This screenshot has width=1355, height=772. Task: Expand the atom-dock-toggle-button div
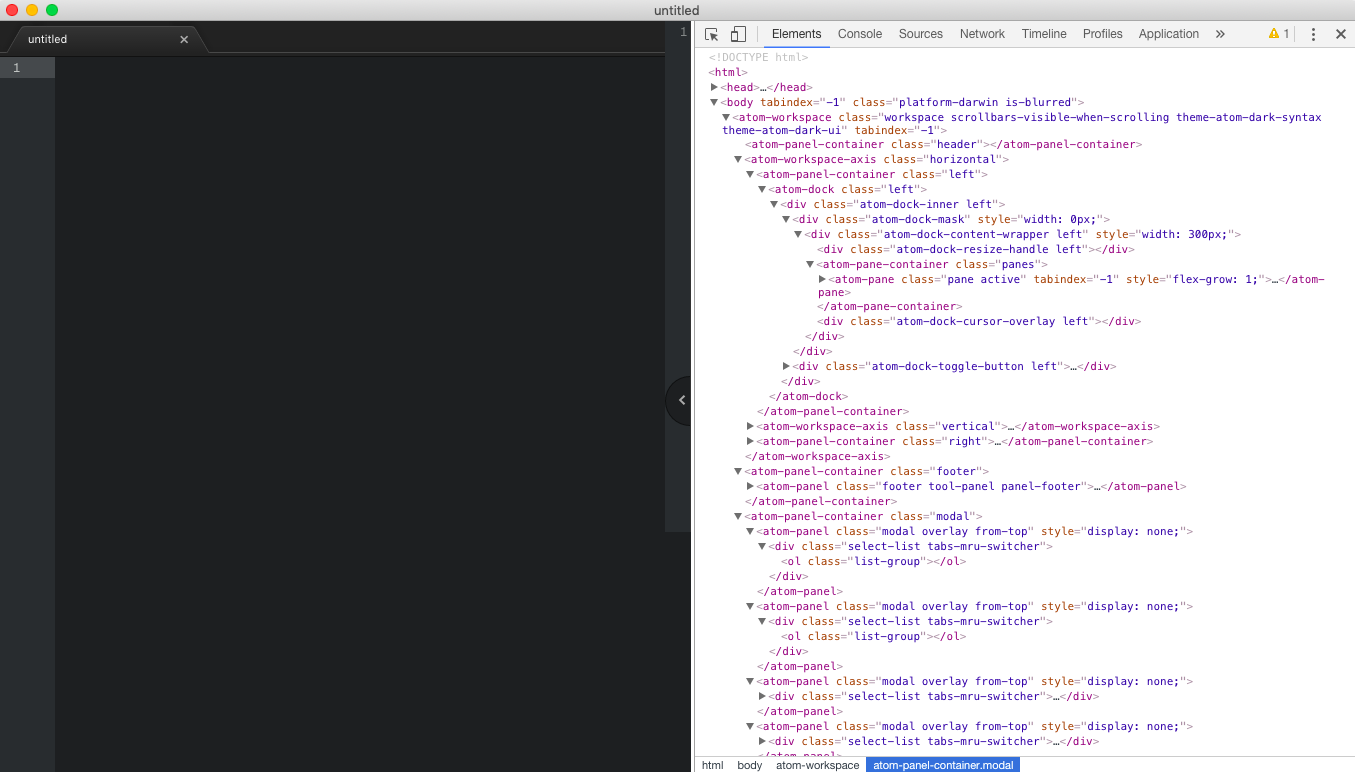[x=786, y=366]
